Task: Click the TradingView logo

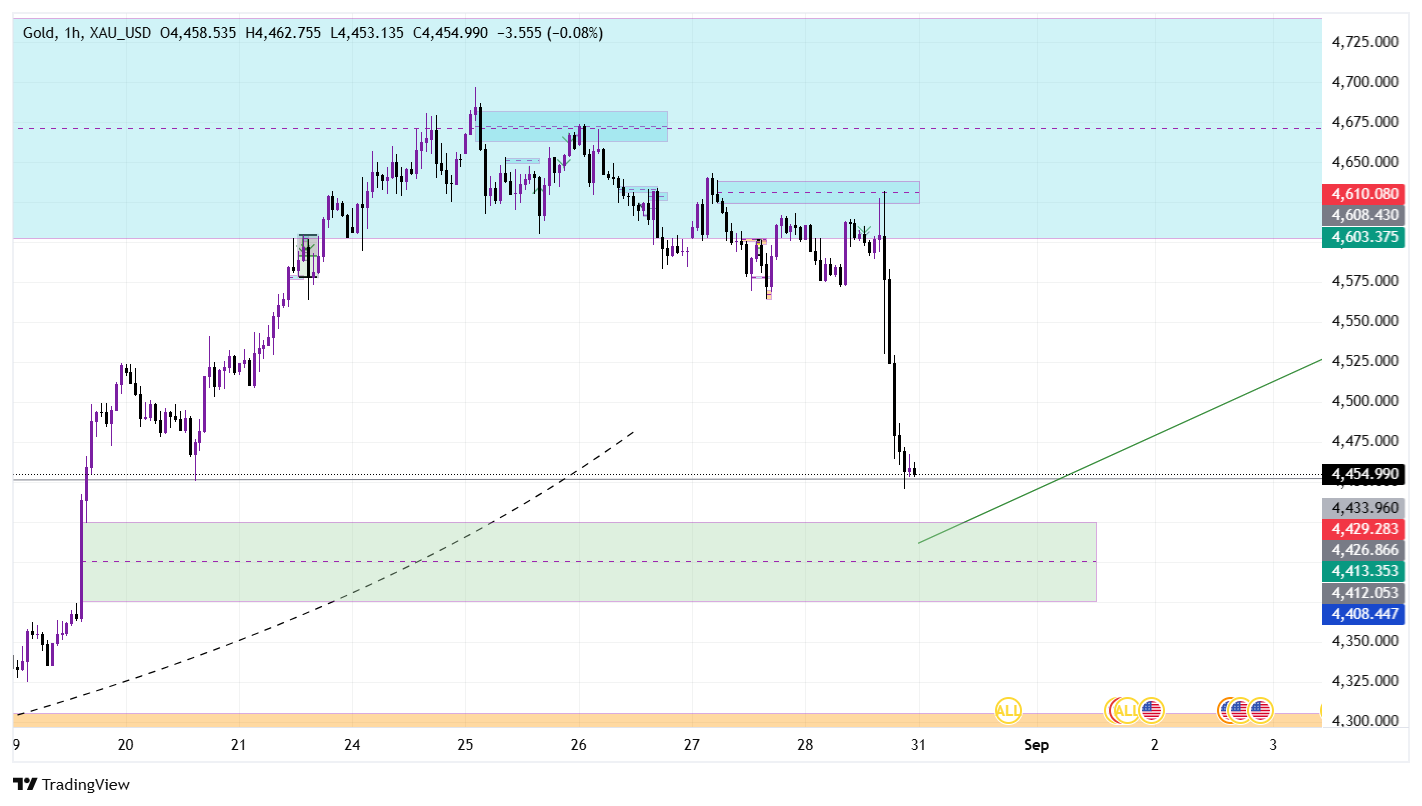Action: (71, 785)
